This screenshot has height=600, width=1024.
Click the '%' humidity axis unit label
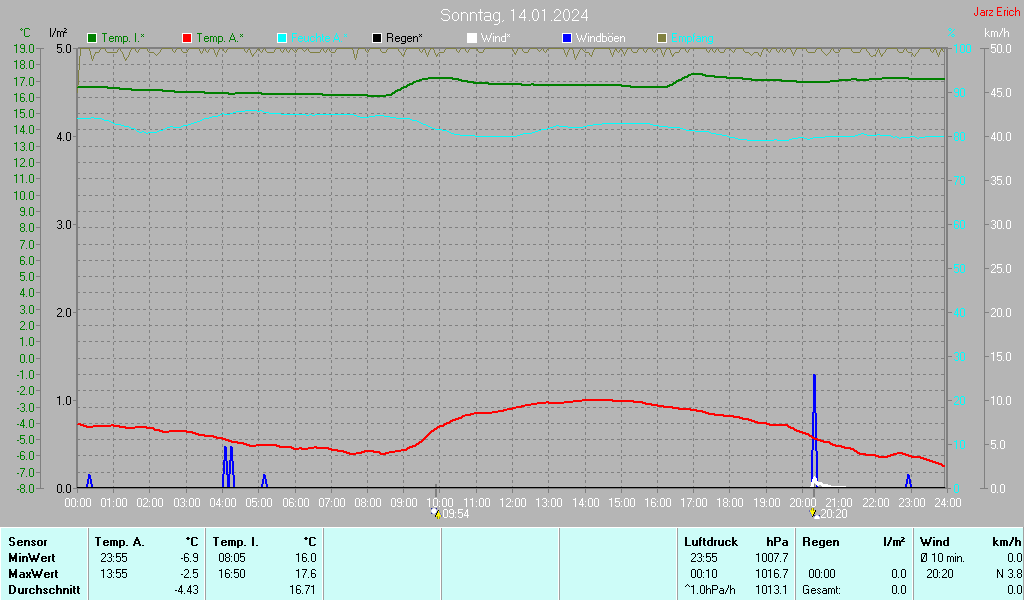coord(952,33)
